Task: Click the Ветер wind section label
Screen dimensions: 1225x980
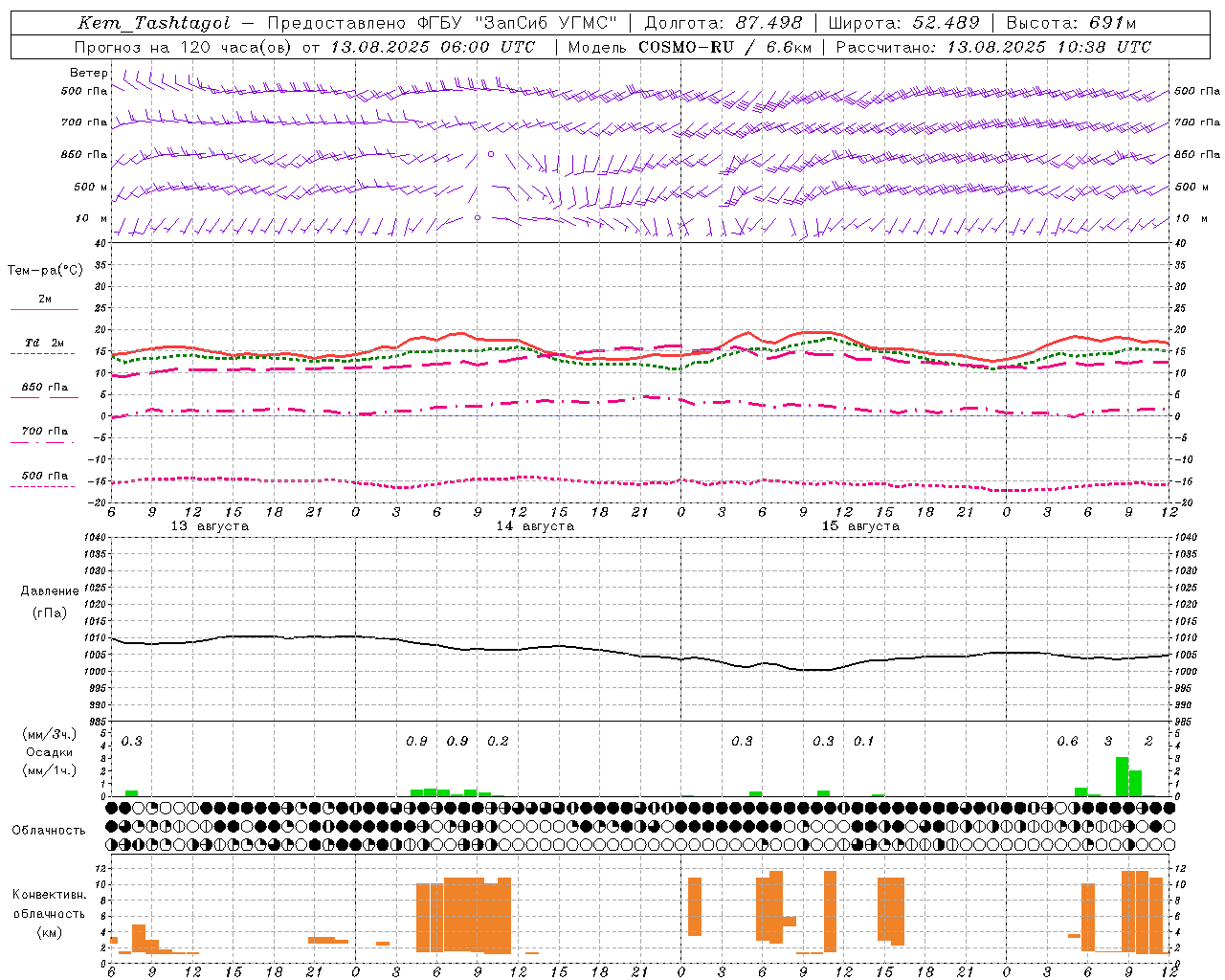Action: point(89,73)
